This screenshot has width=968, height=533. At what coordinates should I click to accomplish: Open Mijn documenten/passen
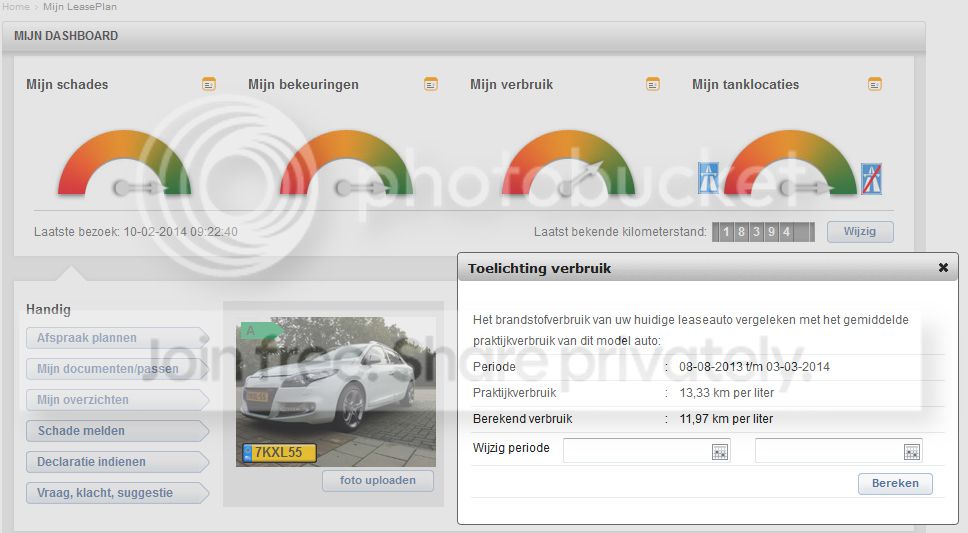(117, 369)
